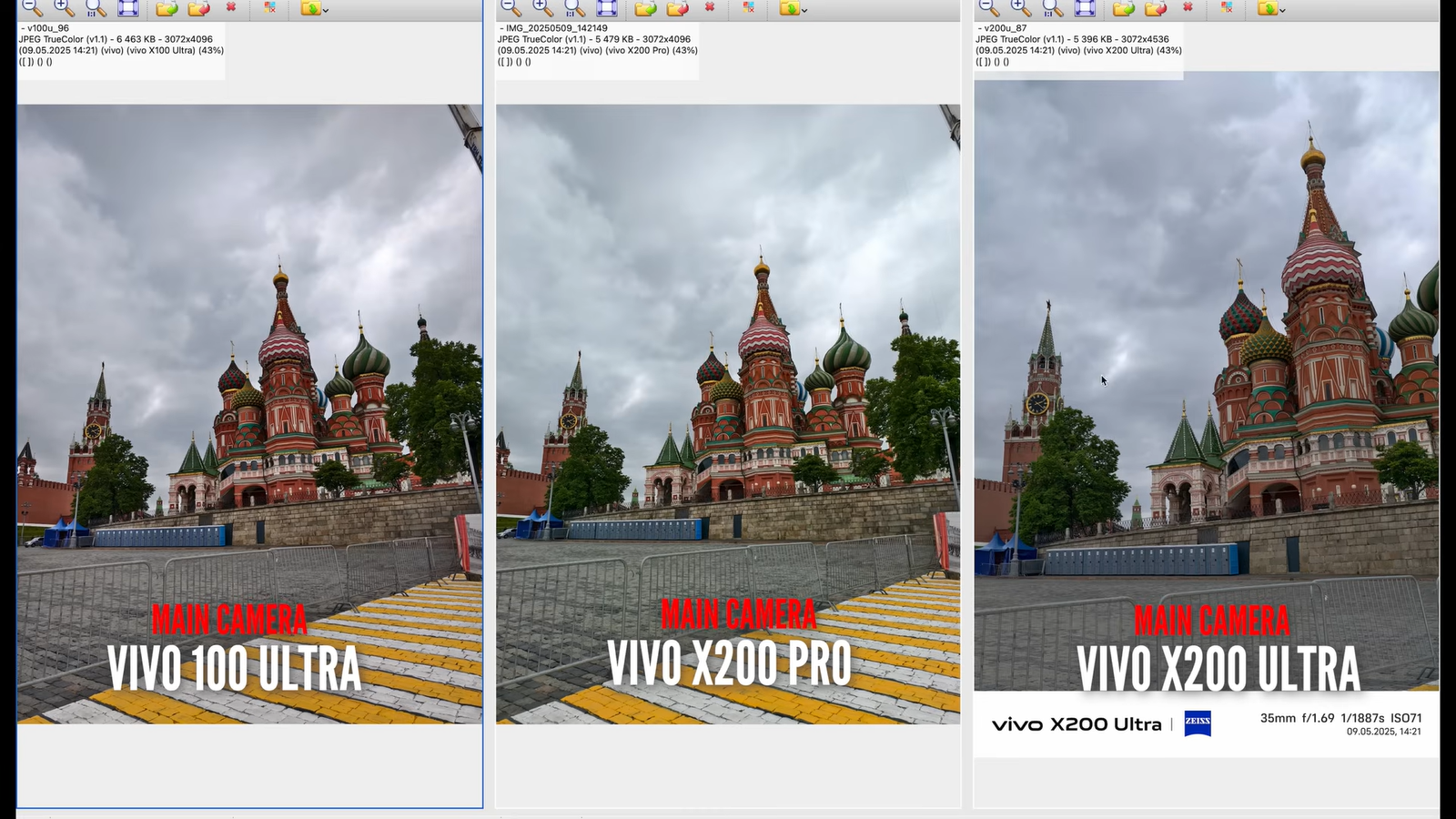The image size is (1456, 819).
Task: Click the "6 463 KB - 3072x4096" info line
Action: pyautogui.click(x=116, y=39)
